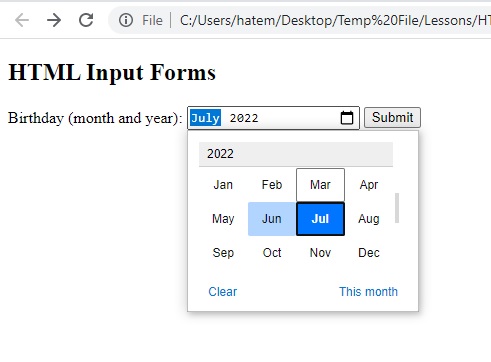Select the Jul month cell
The width and height of the screenshot is (491, 362).
pos(320,219)
